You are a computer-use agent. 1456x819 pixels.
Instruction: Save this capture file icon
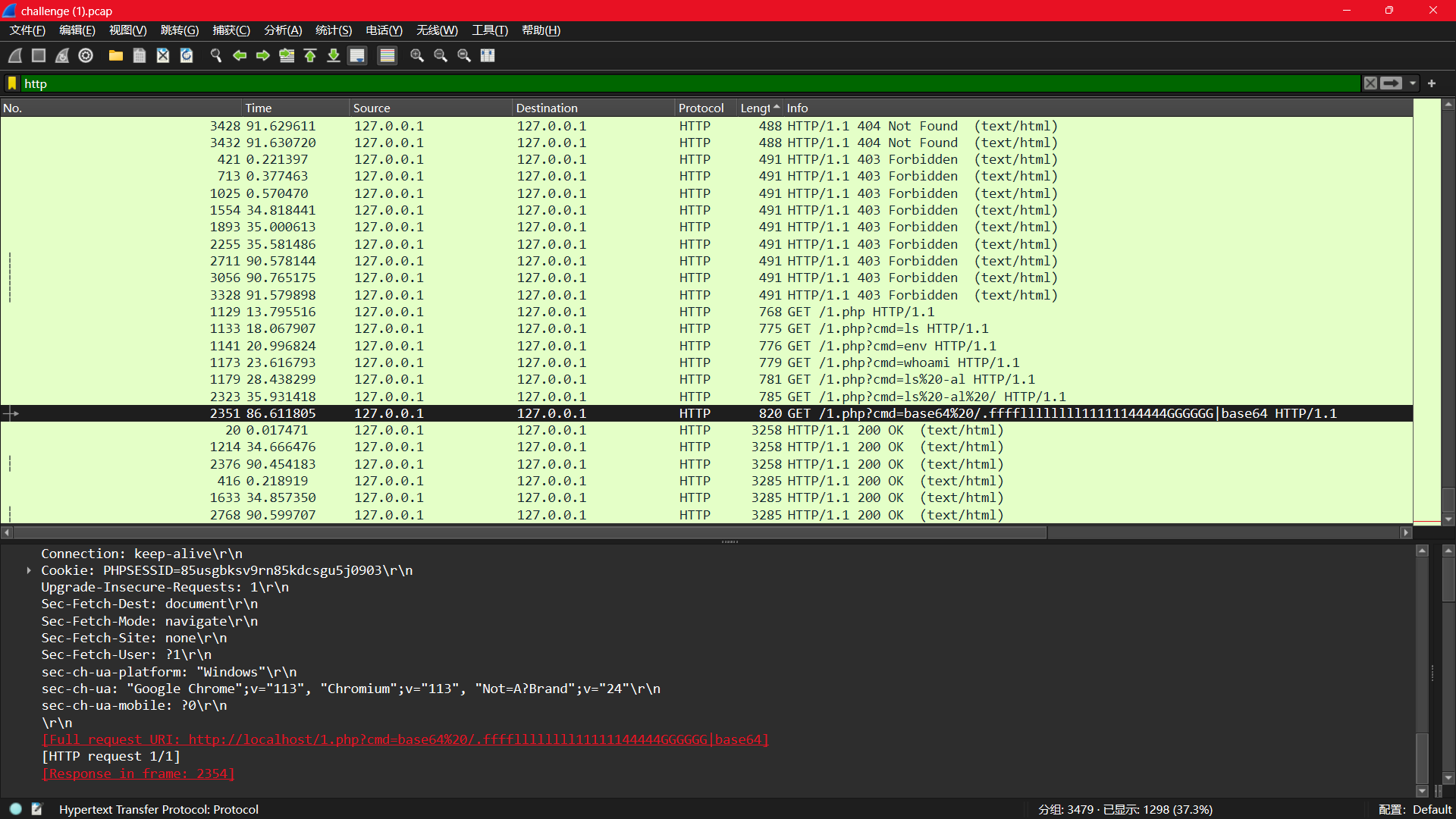coord(139,55)
